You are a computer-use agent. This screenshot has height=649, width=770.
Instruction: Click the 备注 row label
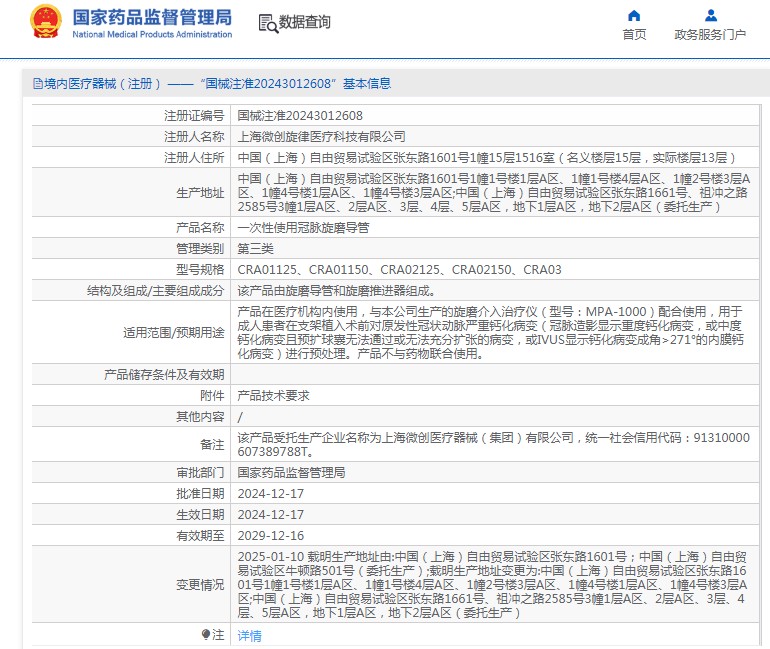coord(212,445)
